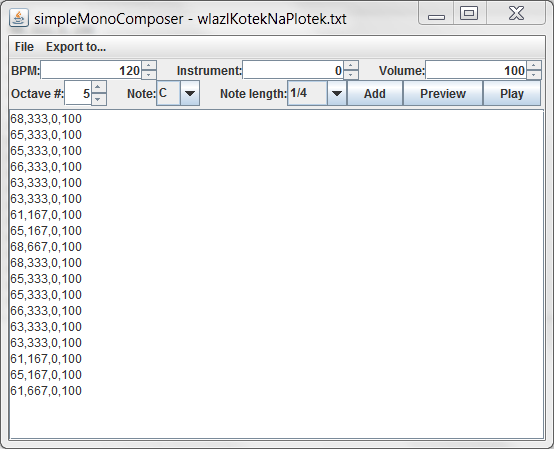Minimize the simpleMonoComposer window
Screen dimensions: 554x449
tap(436, 14)
